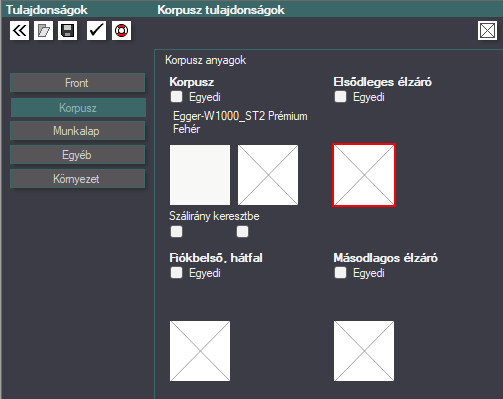Click the empty Fiókbelső, hátfal material slot

200,351
